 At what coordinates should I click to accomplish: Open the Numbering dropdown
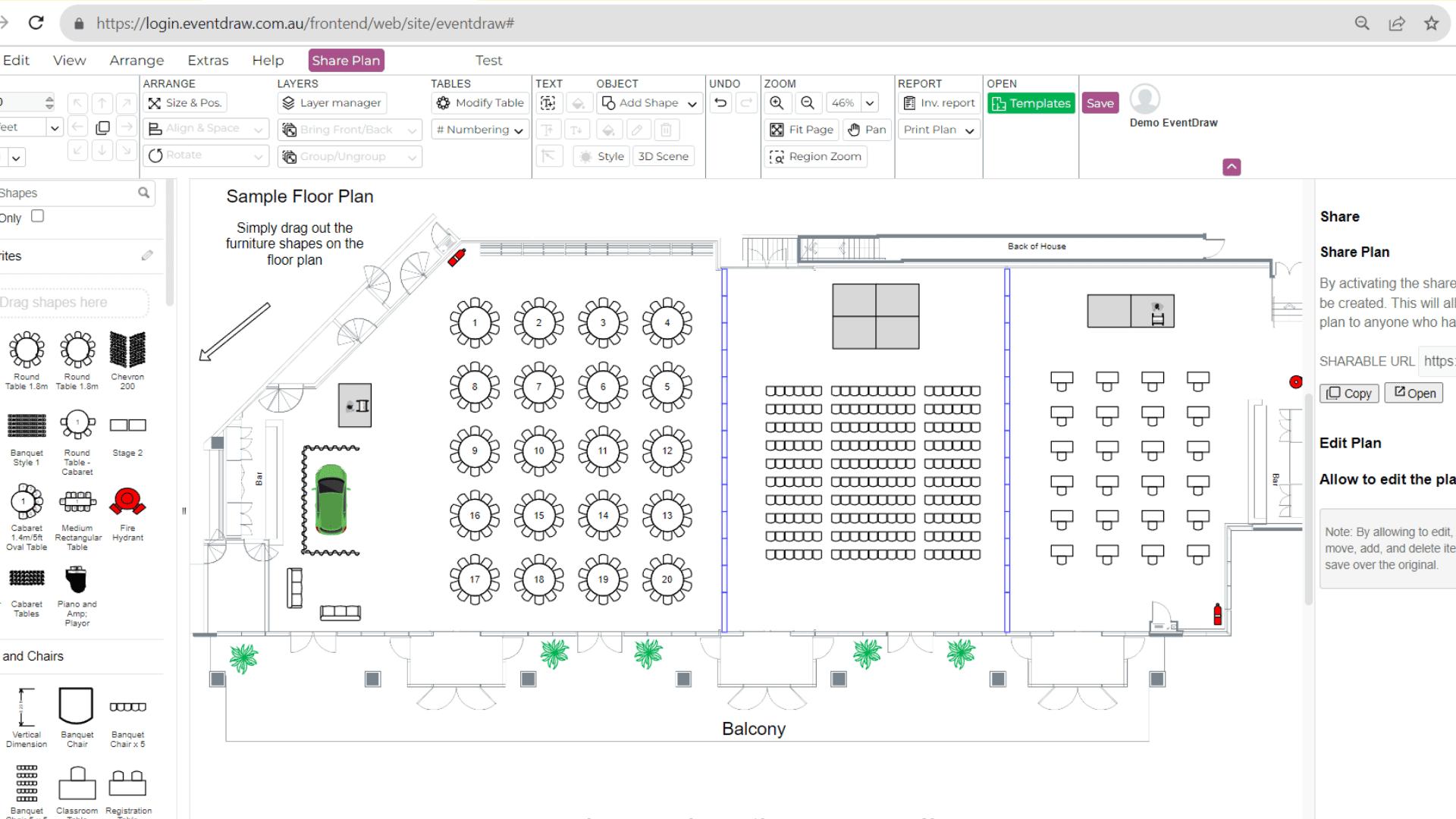(519, 130)
